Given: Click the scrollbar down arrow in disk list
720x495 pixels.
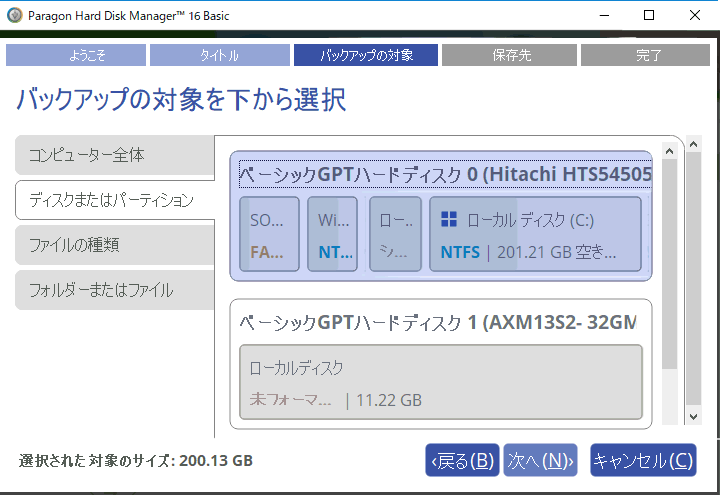Looking at the screenshot, I should (692, 416).
